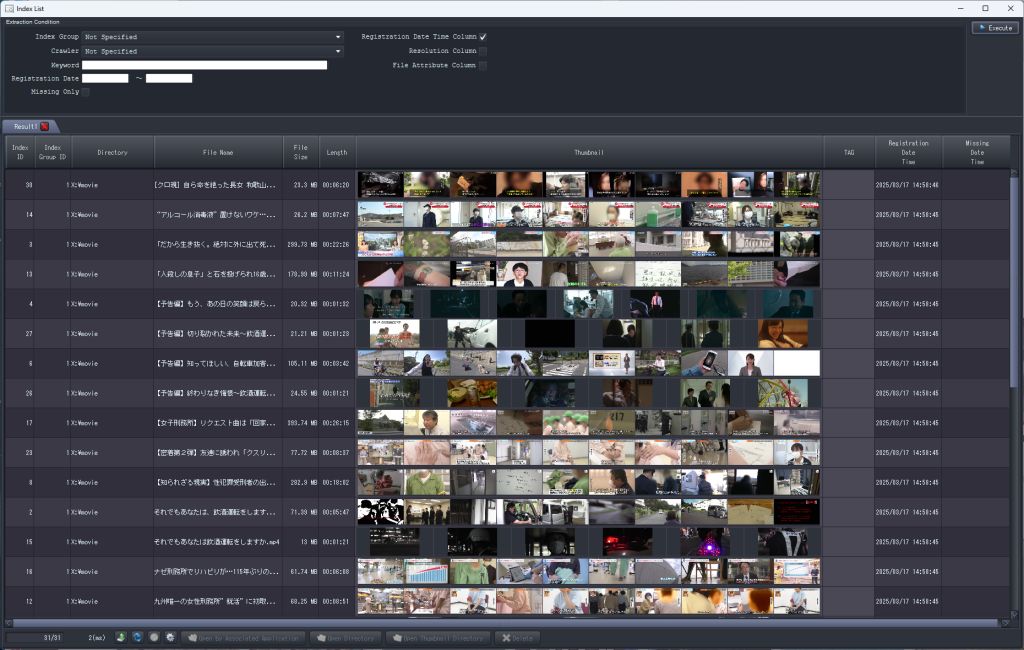This screenshot has width=1024, height=650.
Task: Enable the File Attribute Column checkbox
Action: coord(483,65)
